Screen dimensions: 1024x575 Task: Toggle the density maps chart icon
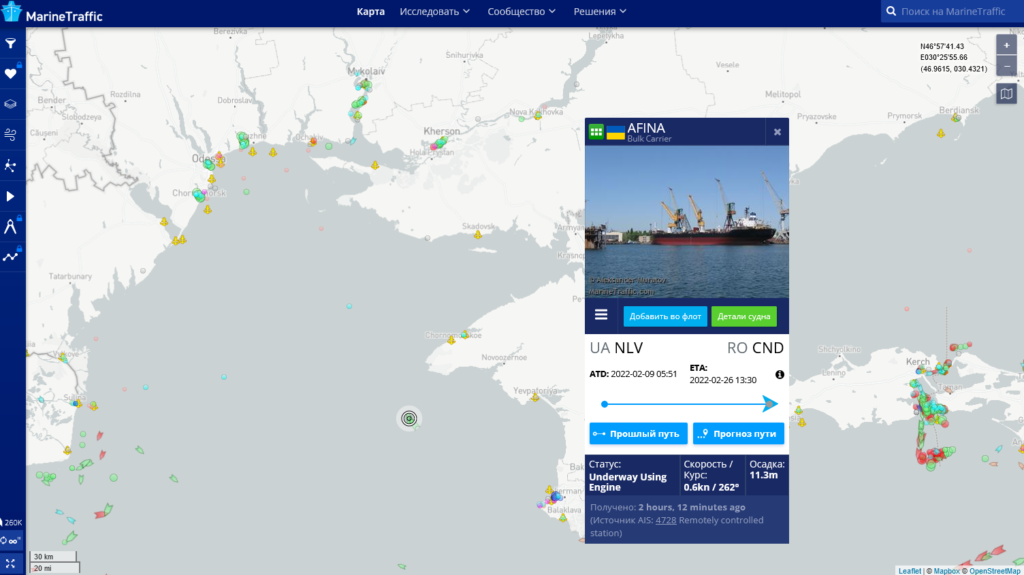point(11,256)
